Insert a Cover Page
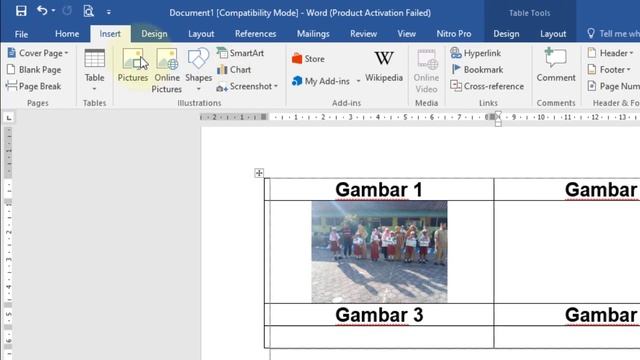The image size is (640, 360). [38, 53]
